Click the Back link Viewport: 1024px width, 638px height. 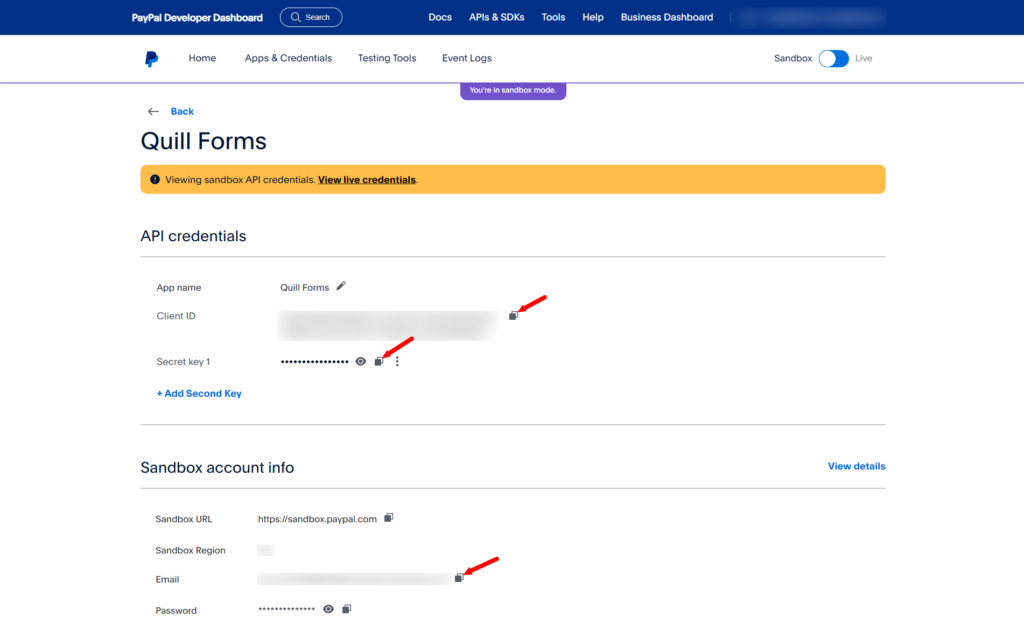(x=182, y=112)
